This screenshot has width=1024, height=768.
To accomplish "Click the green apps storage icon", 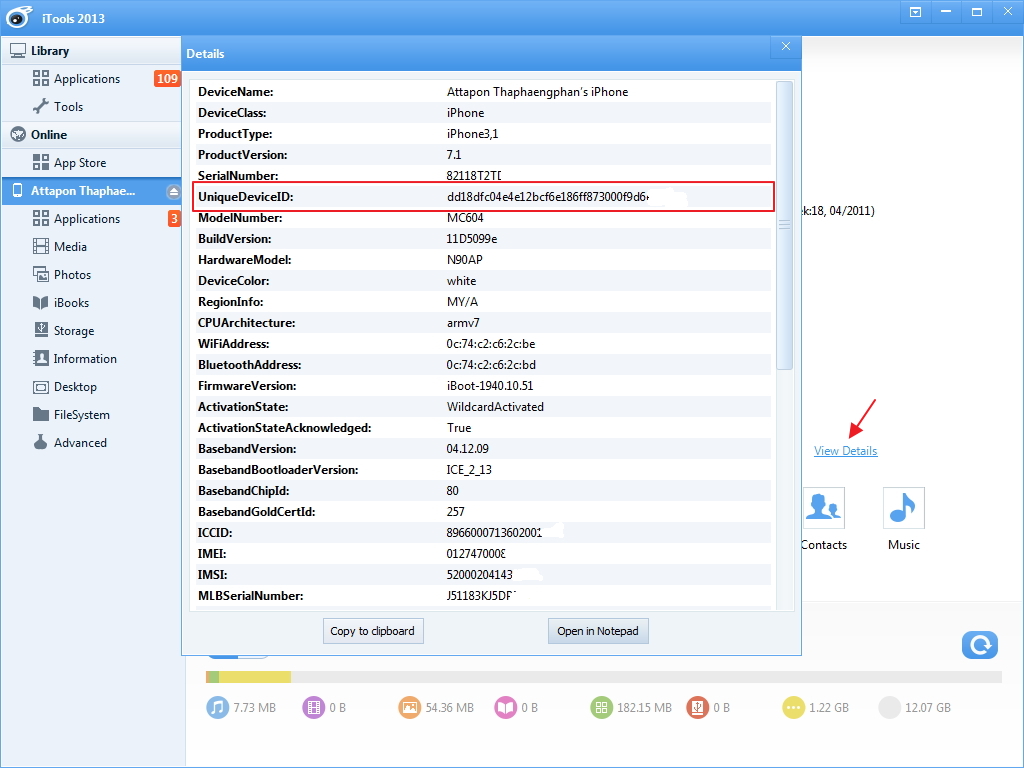I will tap(601, 707).
